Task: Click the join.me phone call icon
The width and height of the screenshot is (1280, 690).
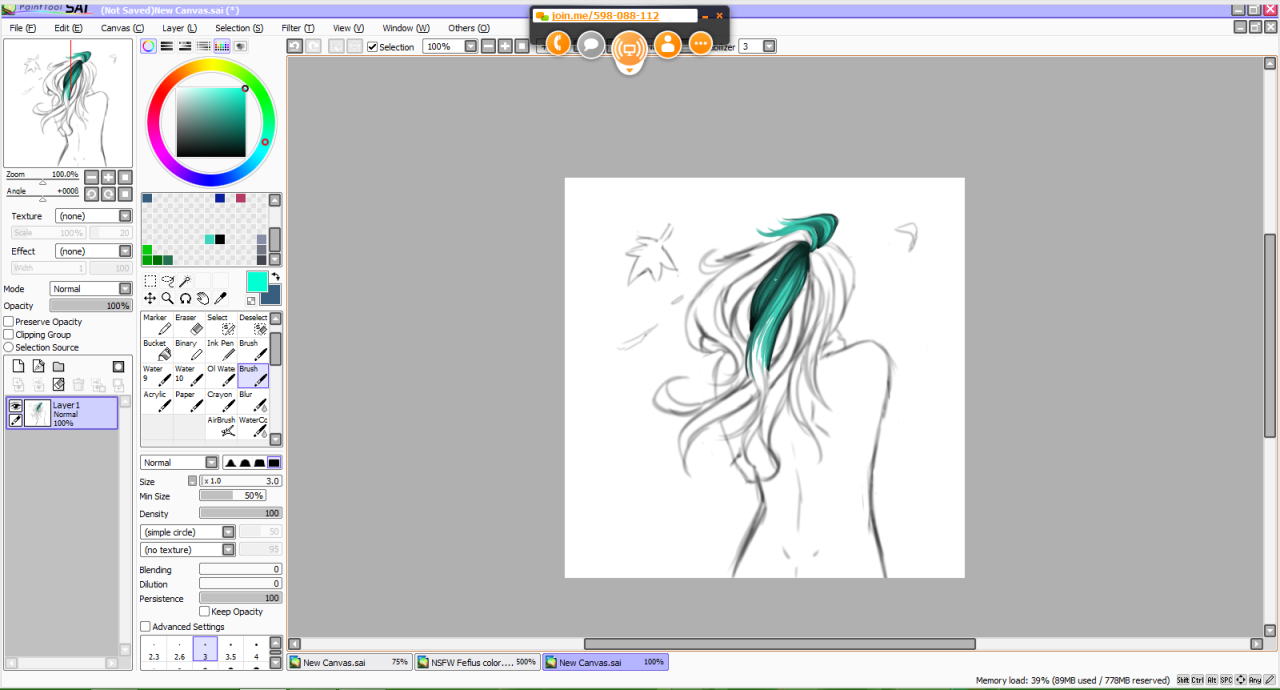Action: [x=558, y=43]
